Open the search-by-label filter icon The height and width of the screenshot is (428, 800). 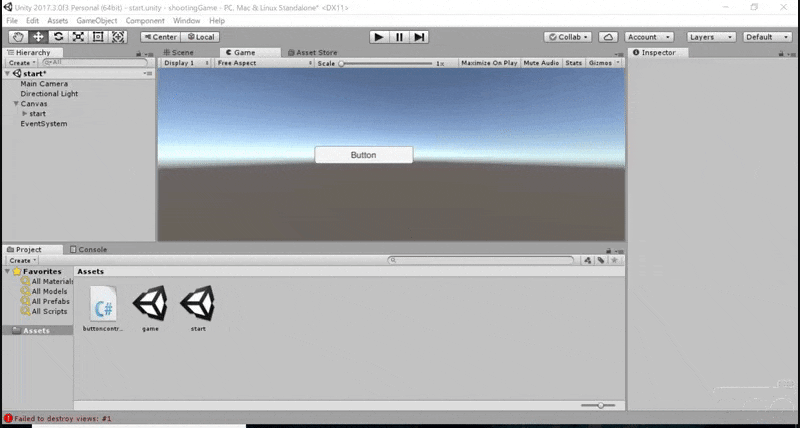(x=601, y=260)
